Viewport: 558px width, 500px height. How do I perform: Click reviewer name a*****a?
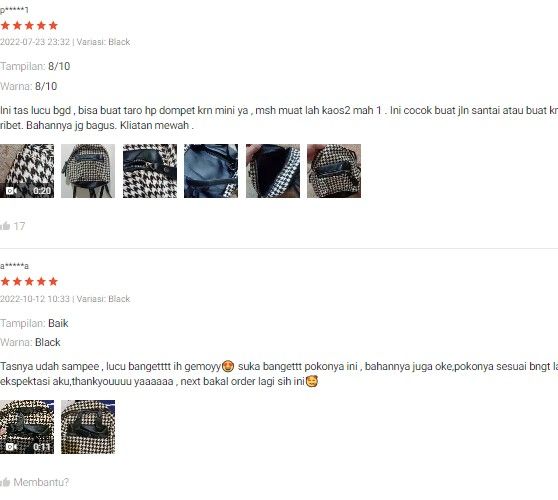14,266
